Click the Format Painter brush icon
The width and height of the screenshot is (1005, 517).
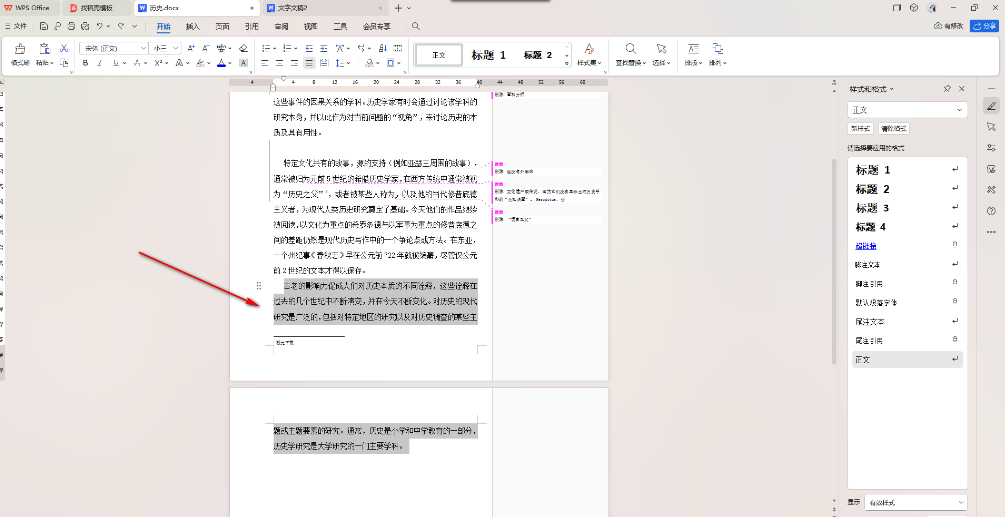19,50
